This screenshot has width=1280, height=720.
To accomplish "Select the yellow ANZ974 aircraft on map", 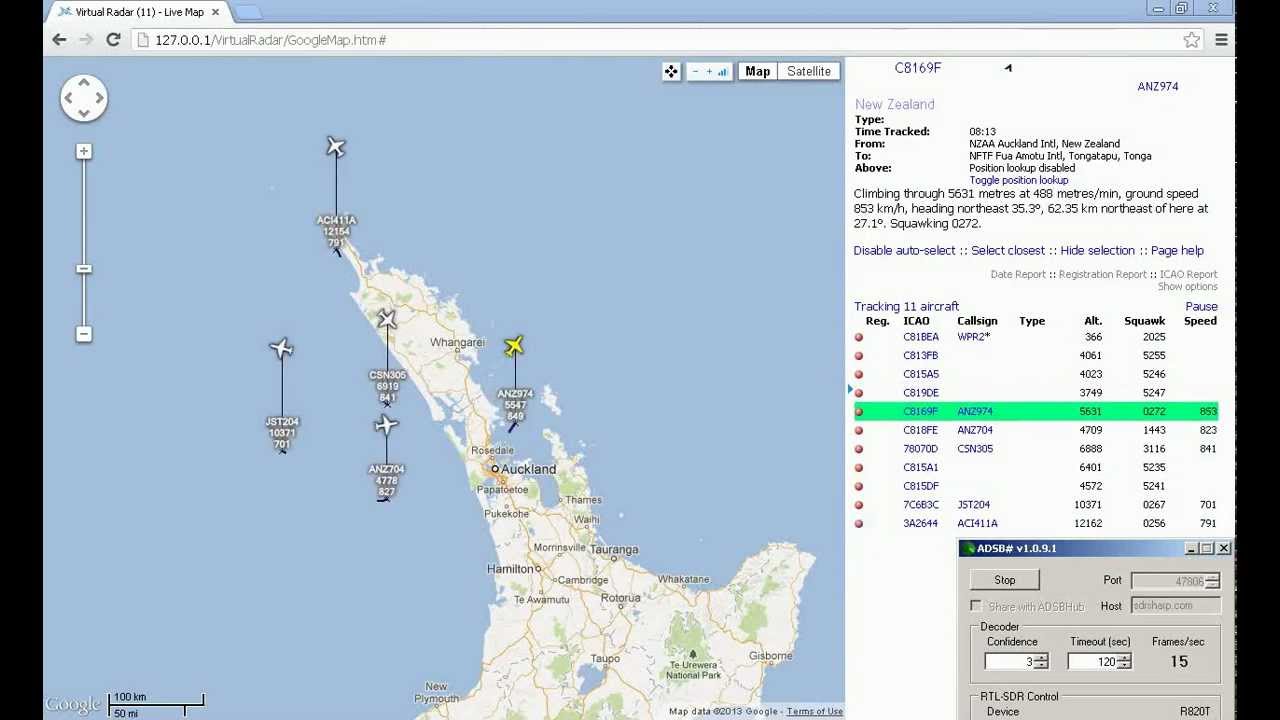I will (x=514, y=346).
